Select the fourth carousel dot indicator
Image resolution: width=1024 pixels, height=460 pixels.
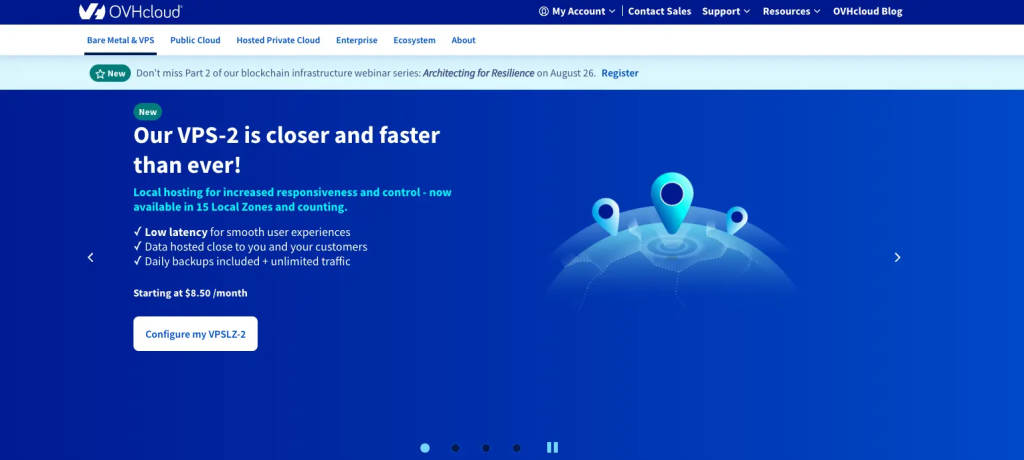tap(517, 448)
